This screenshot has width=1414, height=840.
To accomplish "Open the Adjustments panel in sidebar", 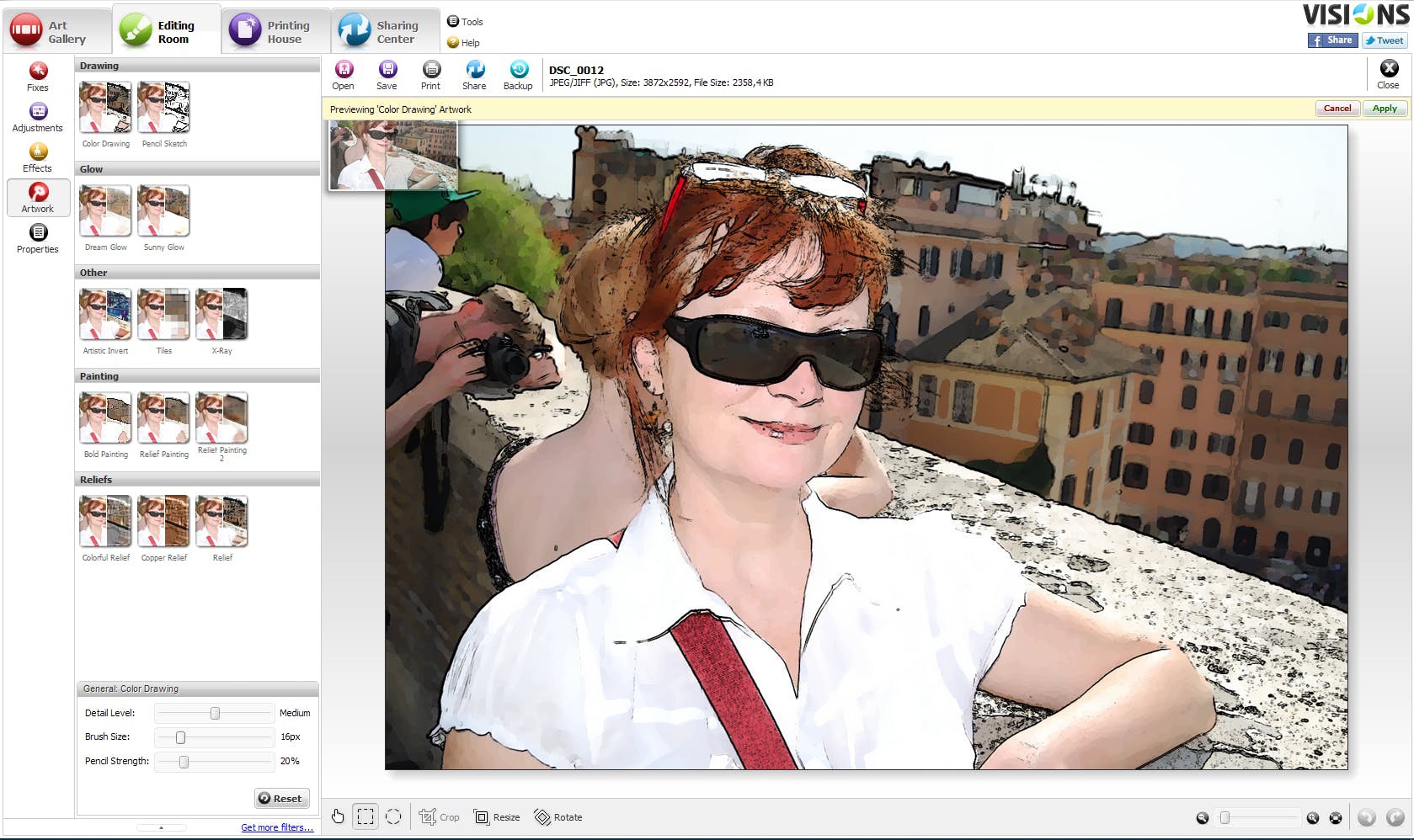I will (x=38, y=117).
